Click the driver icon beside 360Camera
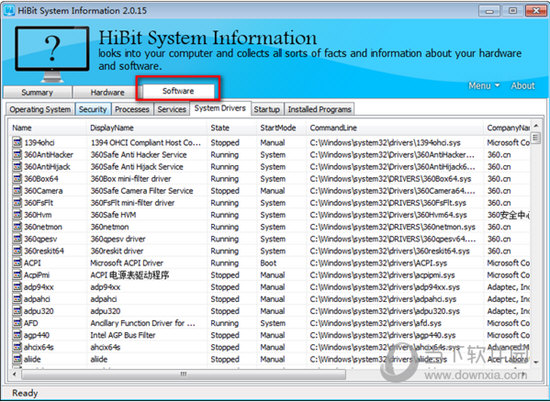550x402 pixels. [17, 191]
